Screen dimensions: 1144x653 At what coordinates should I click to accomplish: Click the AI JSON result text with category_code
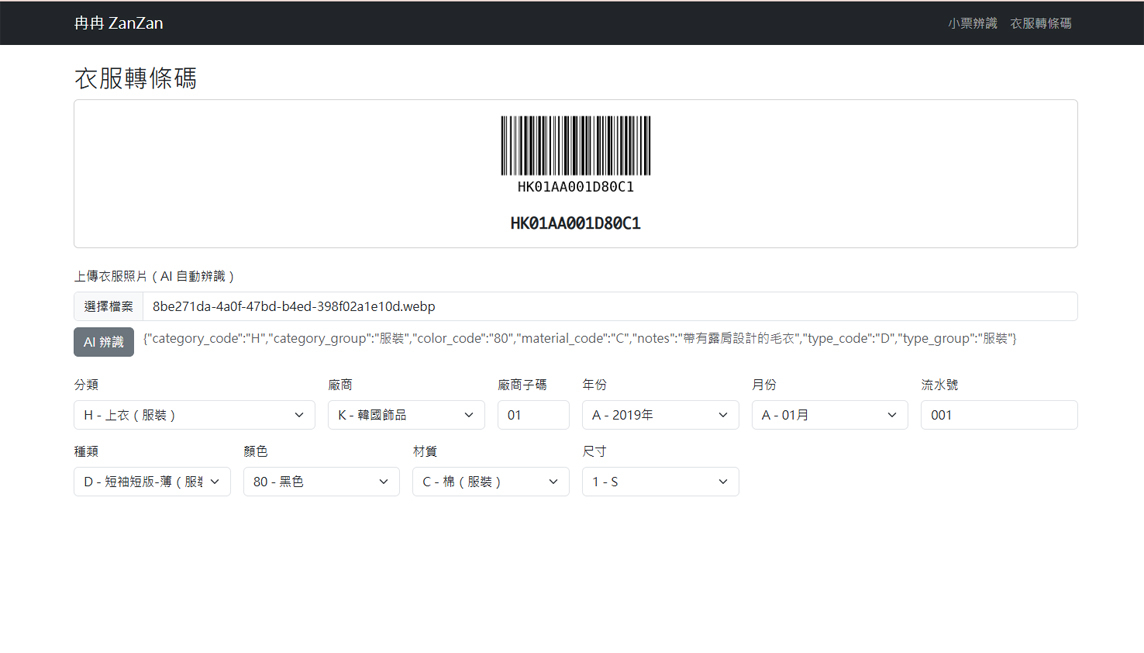click(x=580, y=339)
